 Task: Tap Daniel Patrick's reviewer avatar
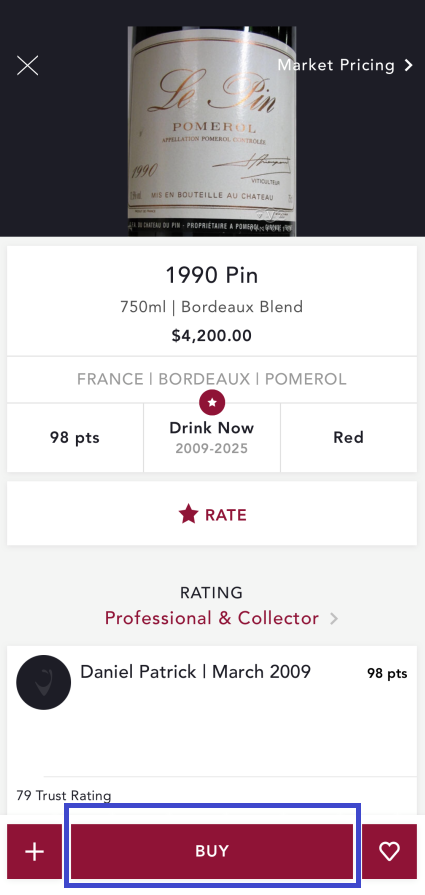pos(43,682)
